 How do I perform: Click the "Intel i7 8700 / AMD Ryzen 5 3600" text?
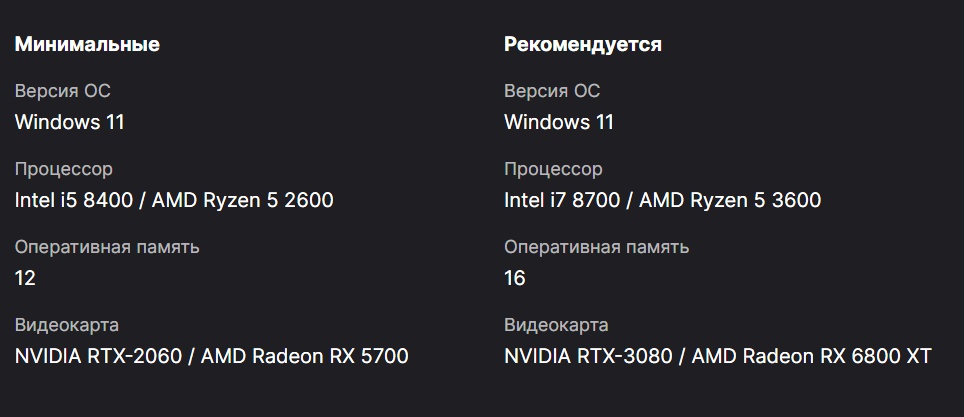[662, 200]
